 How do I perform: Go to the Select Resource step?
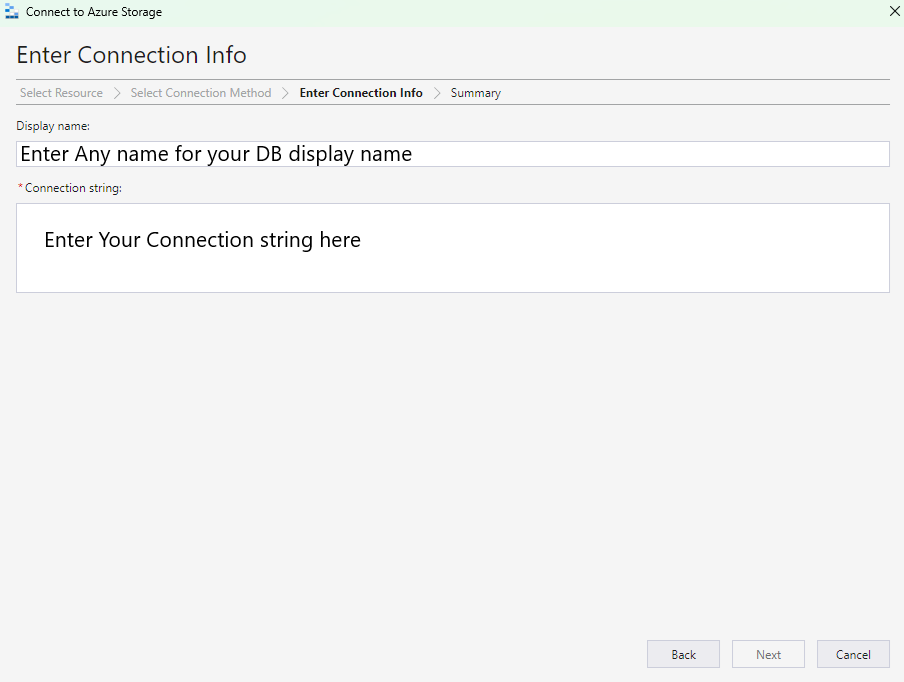point(61,93)
